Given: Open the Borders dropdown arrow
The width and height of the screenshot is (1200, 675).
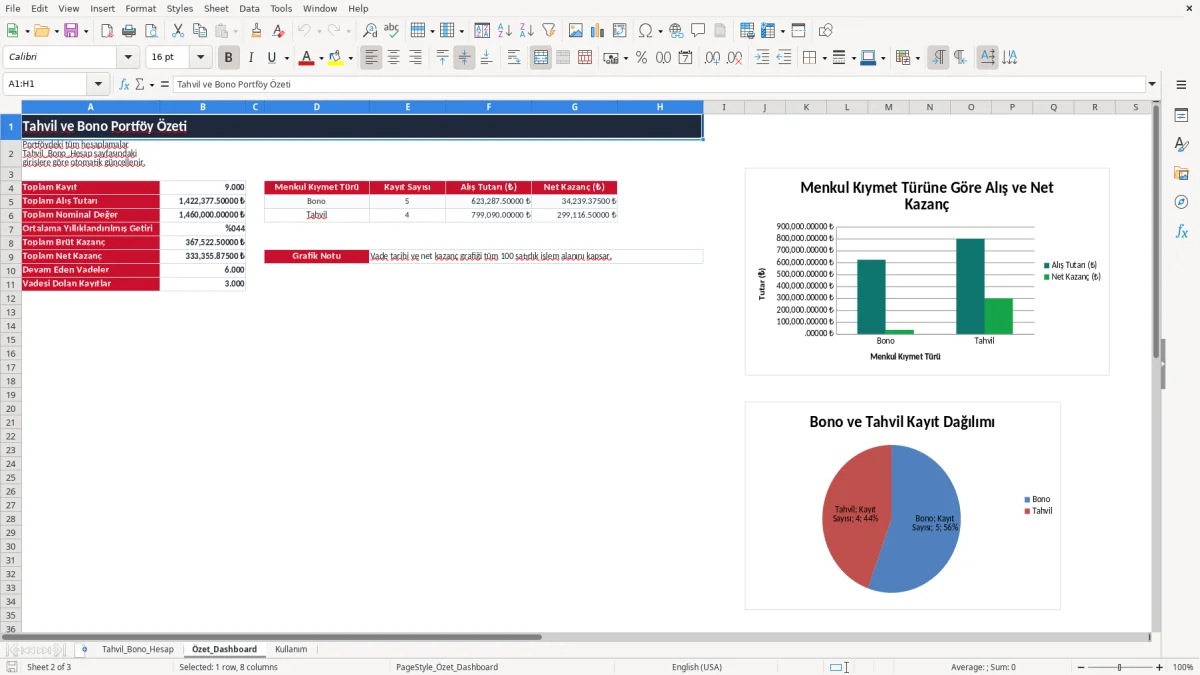Looking at the screenshot, I should 824,58.
